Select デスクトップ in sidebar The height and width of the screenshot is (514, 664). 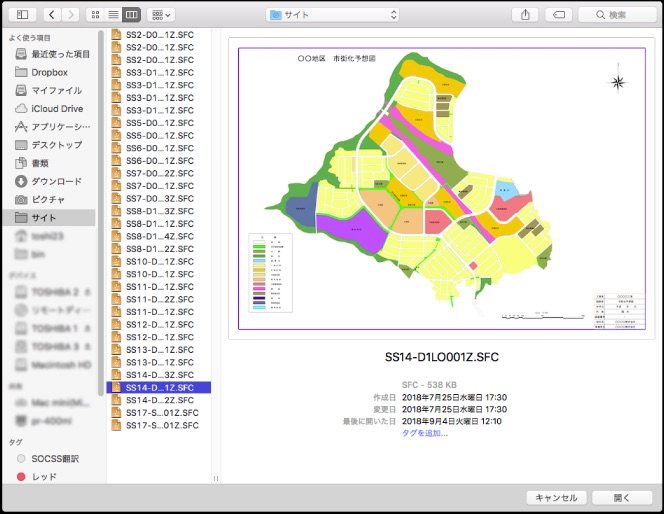[56, 145]
